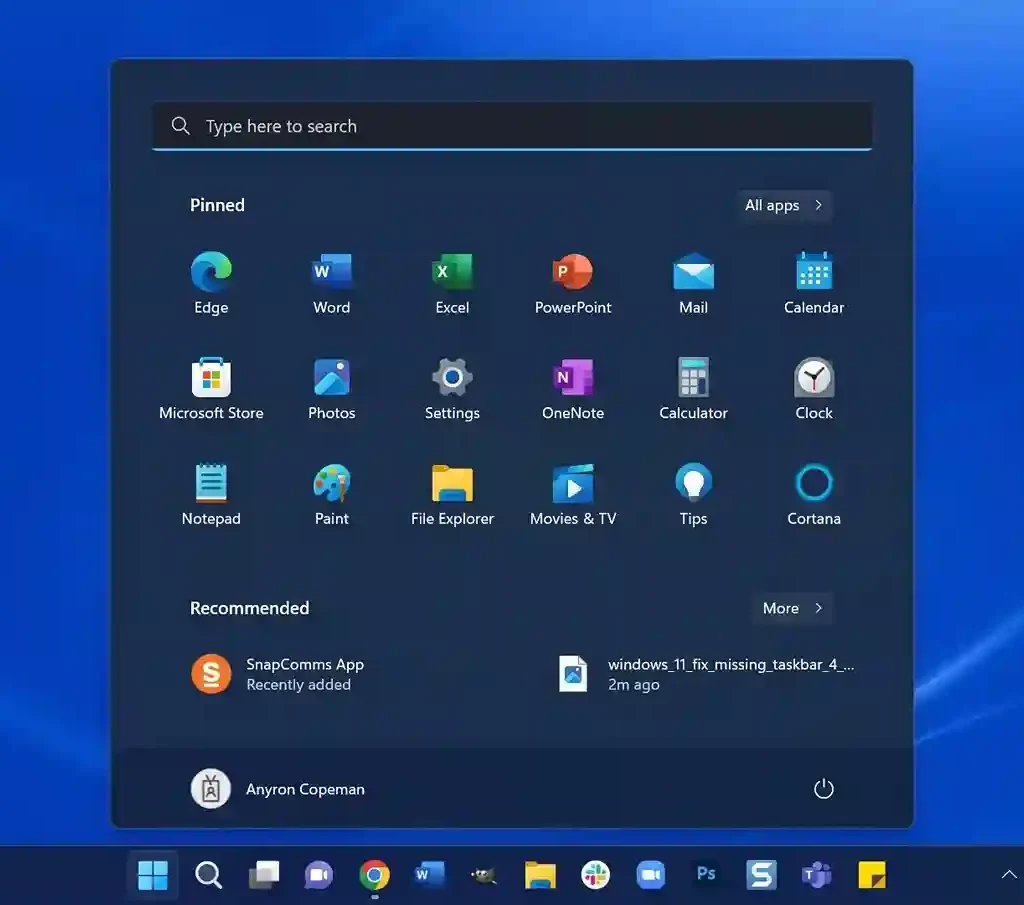Open File Explorer from the Pinned apps
1024x905 pixels.
pos(452,494)
